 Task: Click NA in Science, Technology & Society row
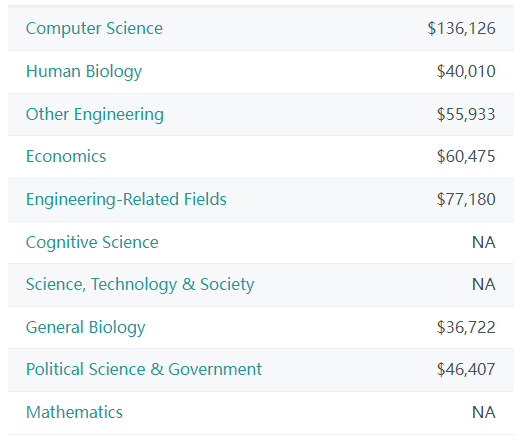pyautogui.click(x=484, y=284)
